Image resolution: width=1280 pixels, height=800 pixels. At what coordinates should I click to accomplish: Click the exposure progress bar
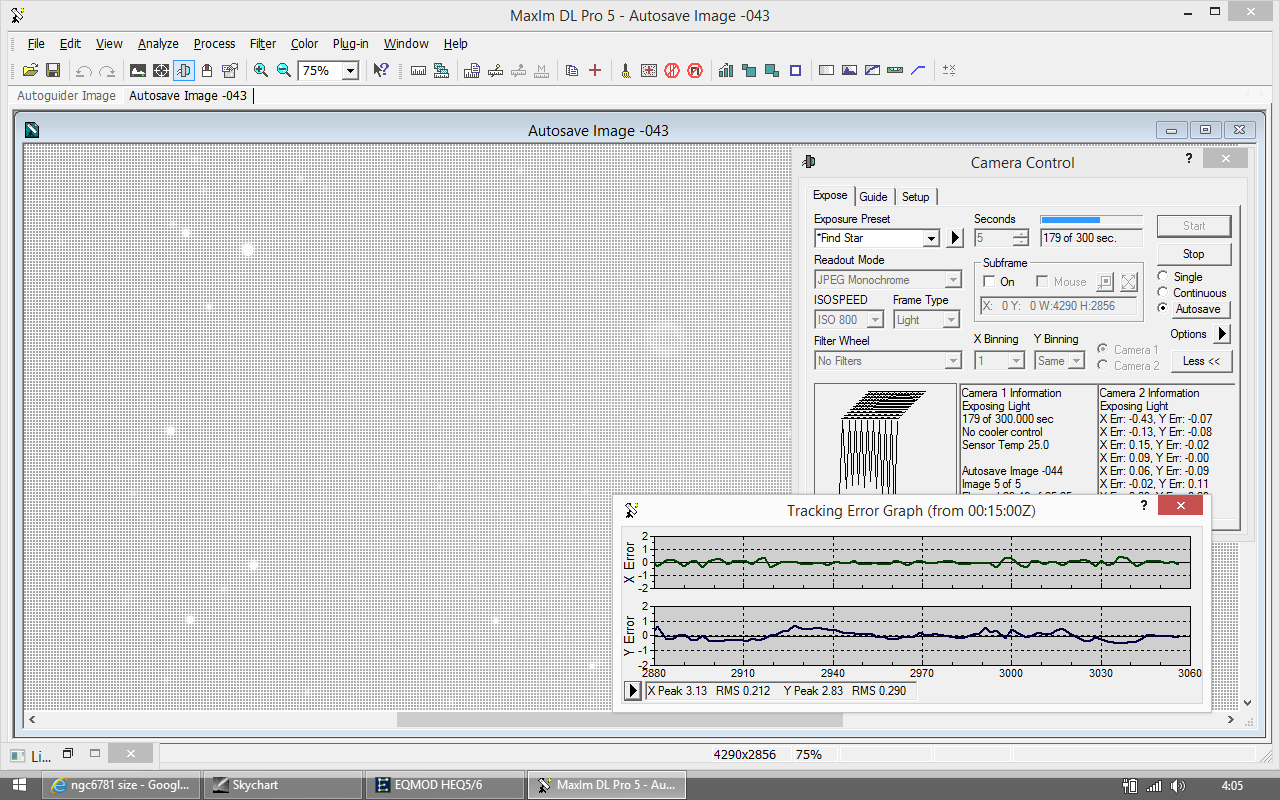point(1091,220)
